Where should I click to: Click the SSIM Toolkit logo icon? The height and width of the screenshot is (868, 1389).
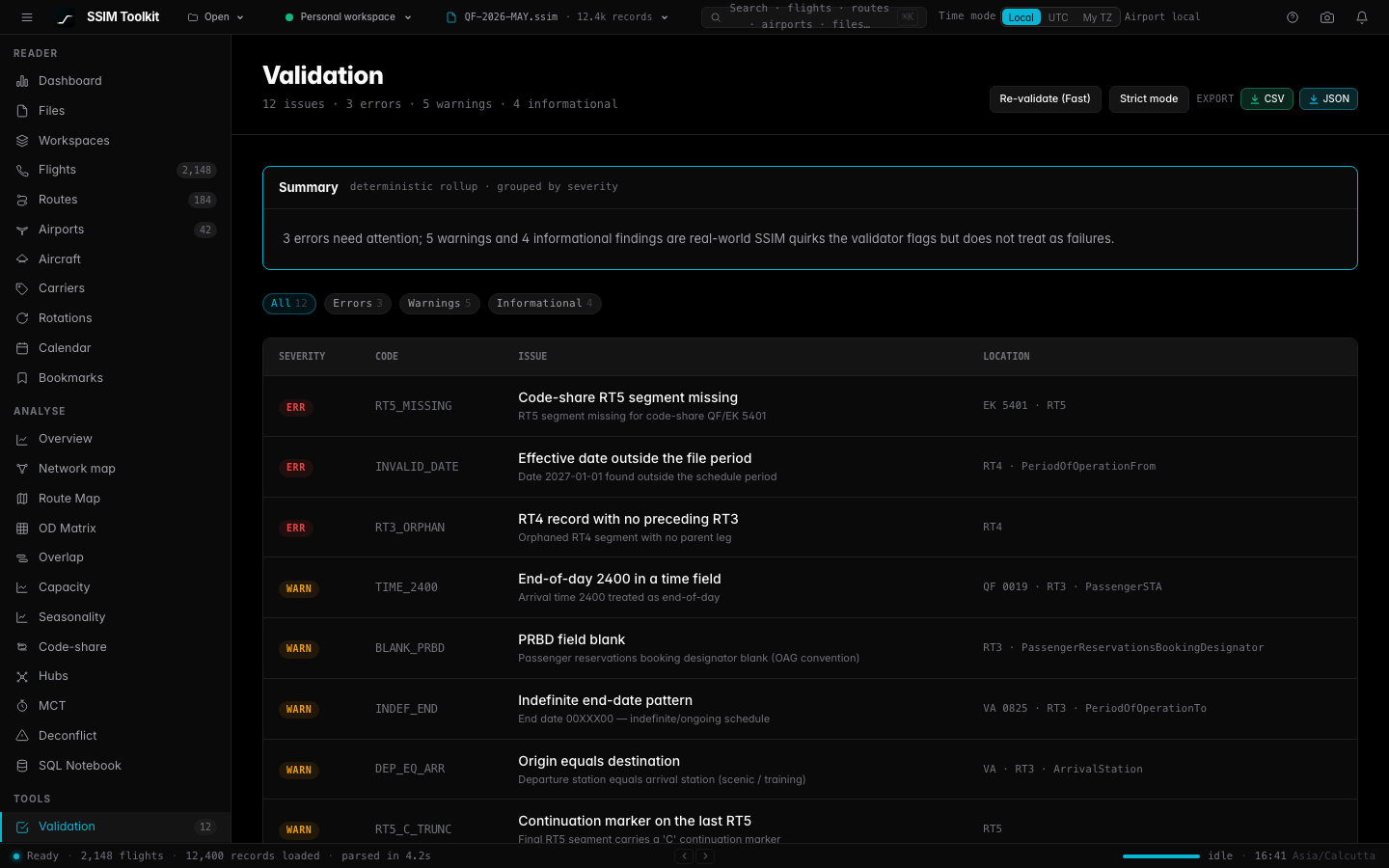(65, 17)
